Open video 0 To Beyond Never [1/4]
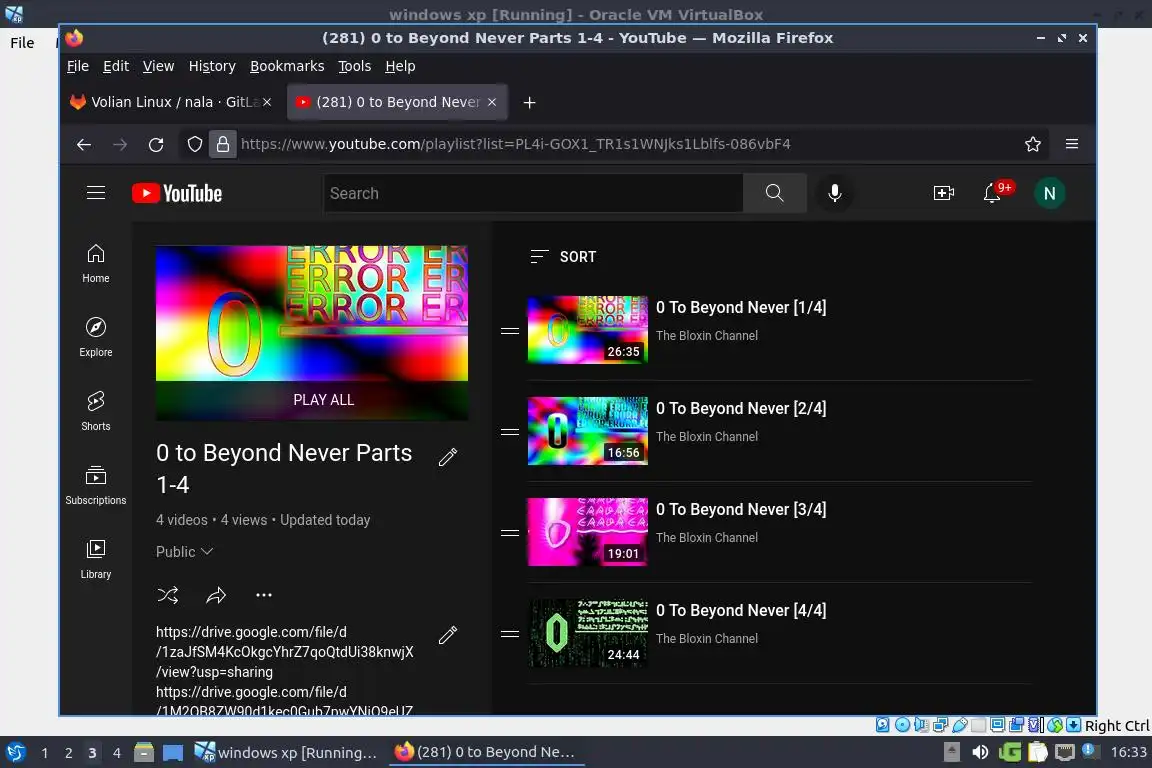The width and height of the screenshot is (1152, 768). [741, 307]
